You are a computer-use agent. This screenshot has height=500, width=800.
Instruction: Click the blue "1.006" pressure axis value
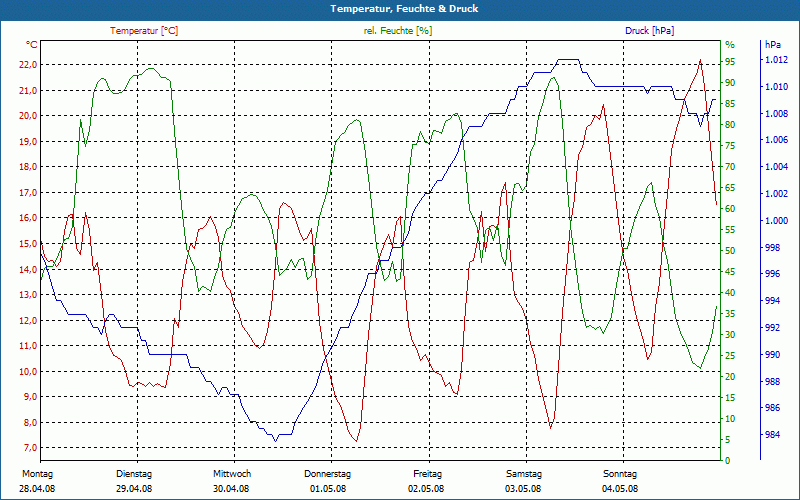pos(776,140)
